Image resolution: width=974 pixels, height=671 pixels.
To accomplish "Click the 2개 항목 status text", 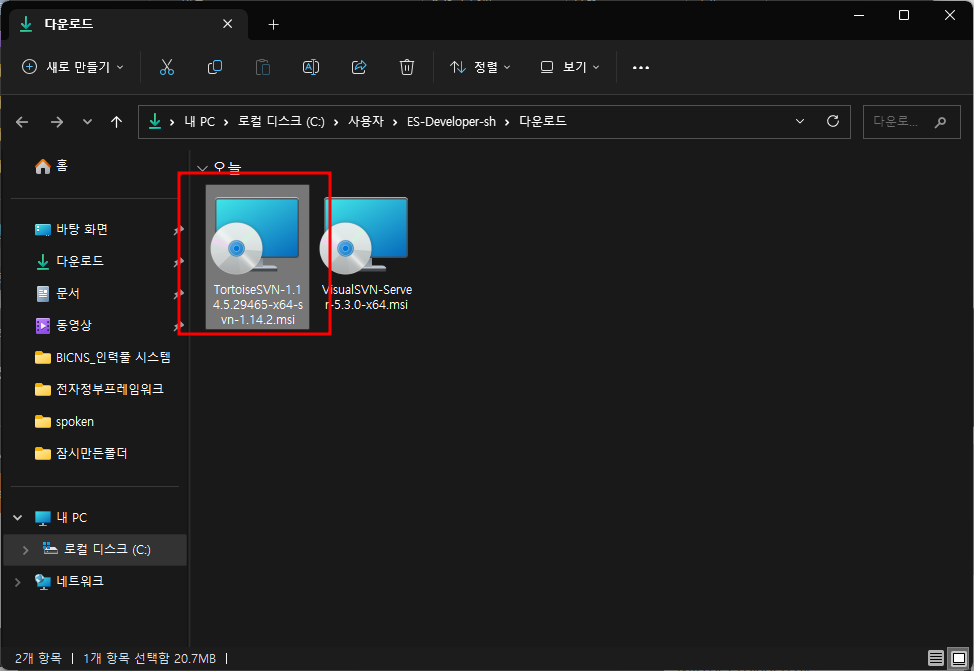I will 39,658.
